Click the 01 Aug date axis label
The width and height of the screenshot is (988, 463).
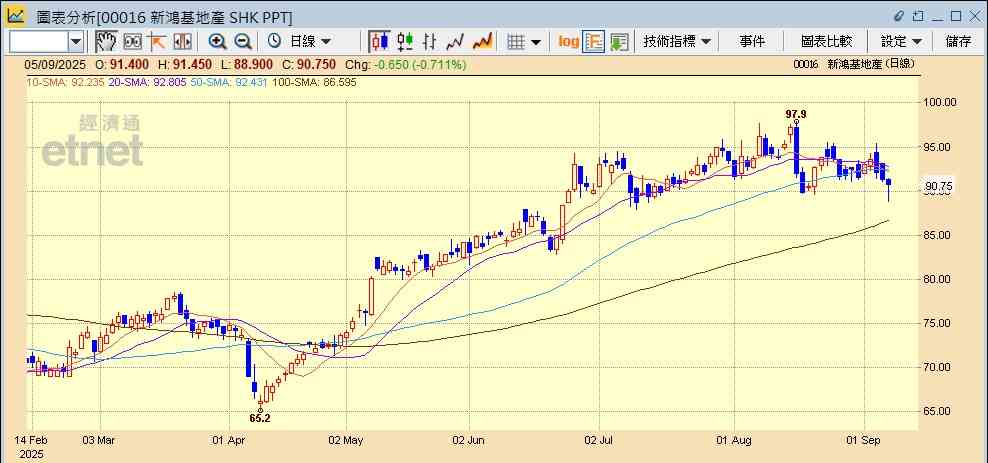coord(736,440)
